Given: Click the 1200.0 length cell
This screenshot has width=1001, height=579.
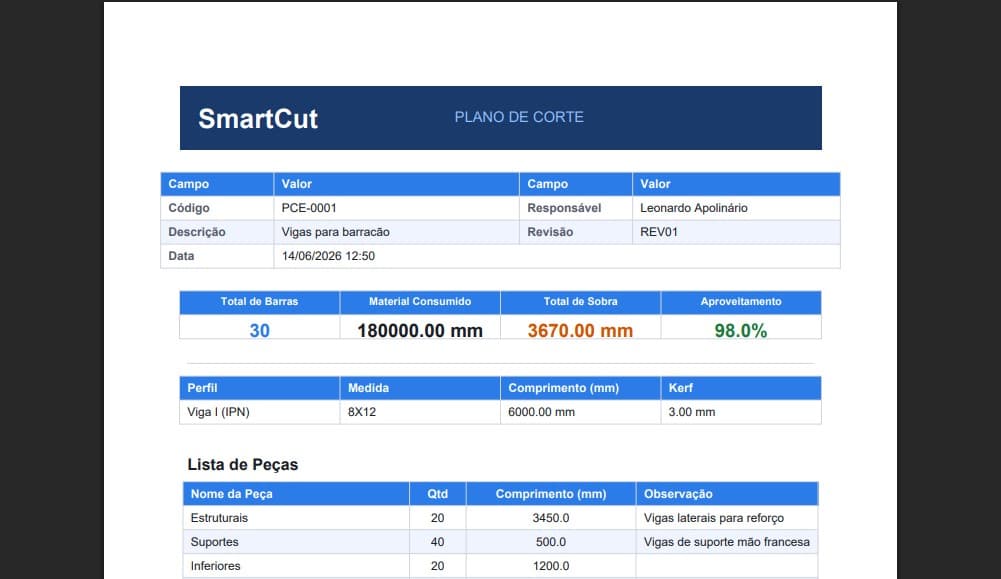Looking at the screenshot, I should (551, 566).
